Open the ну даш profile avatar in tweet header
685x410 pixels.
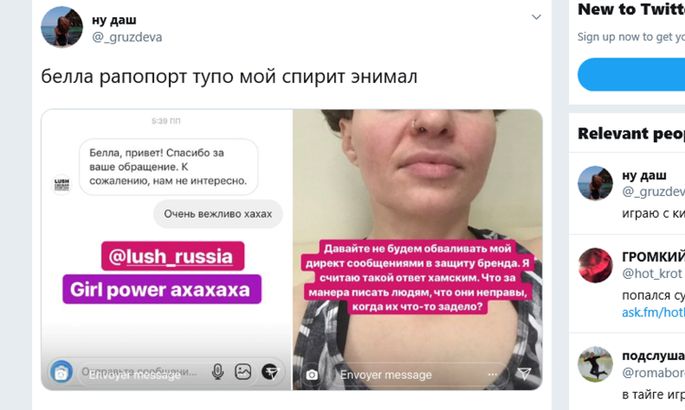point(62,27)
